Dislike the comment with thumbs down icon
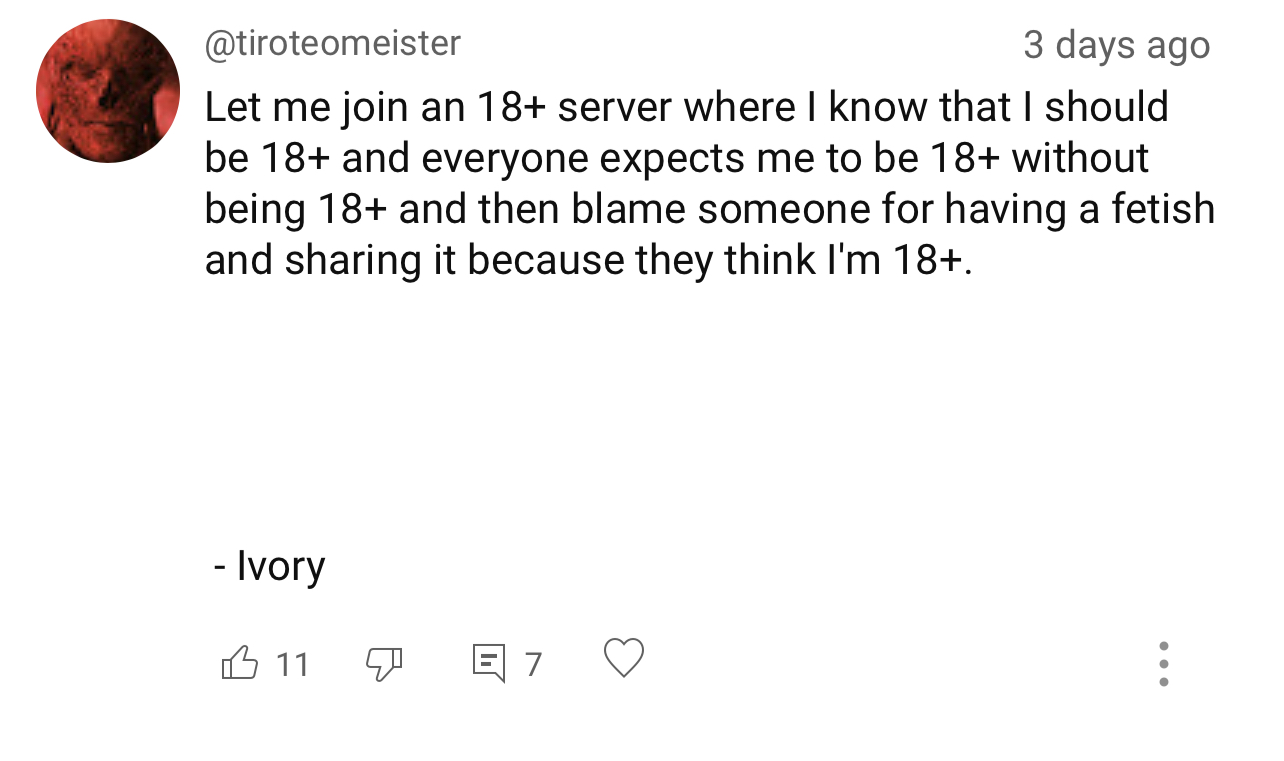Screen dimensions: 1284x761 coord(383,663)
